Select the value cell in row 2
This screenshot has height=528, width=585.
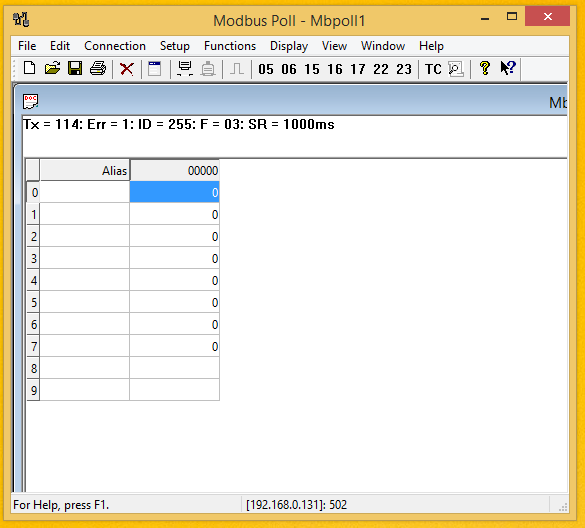click(x=175, y=236)
